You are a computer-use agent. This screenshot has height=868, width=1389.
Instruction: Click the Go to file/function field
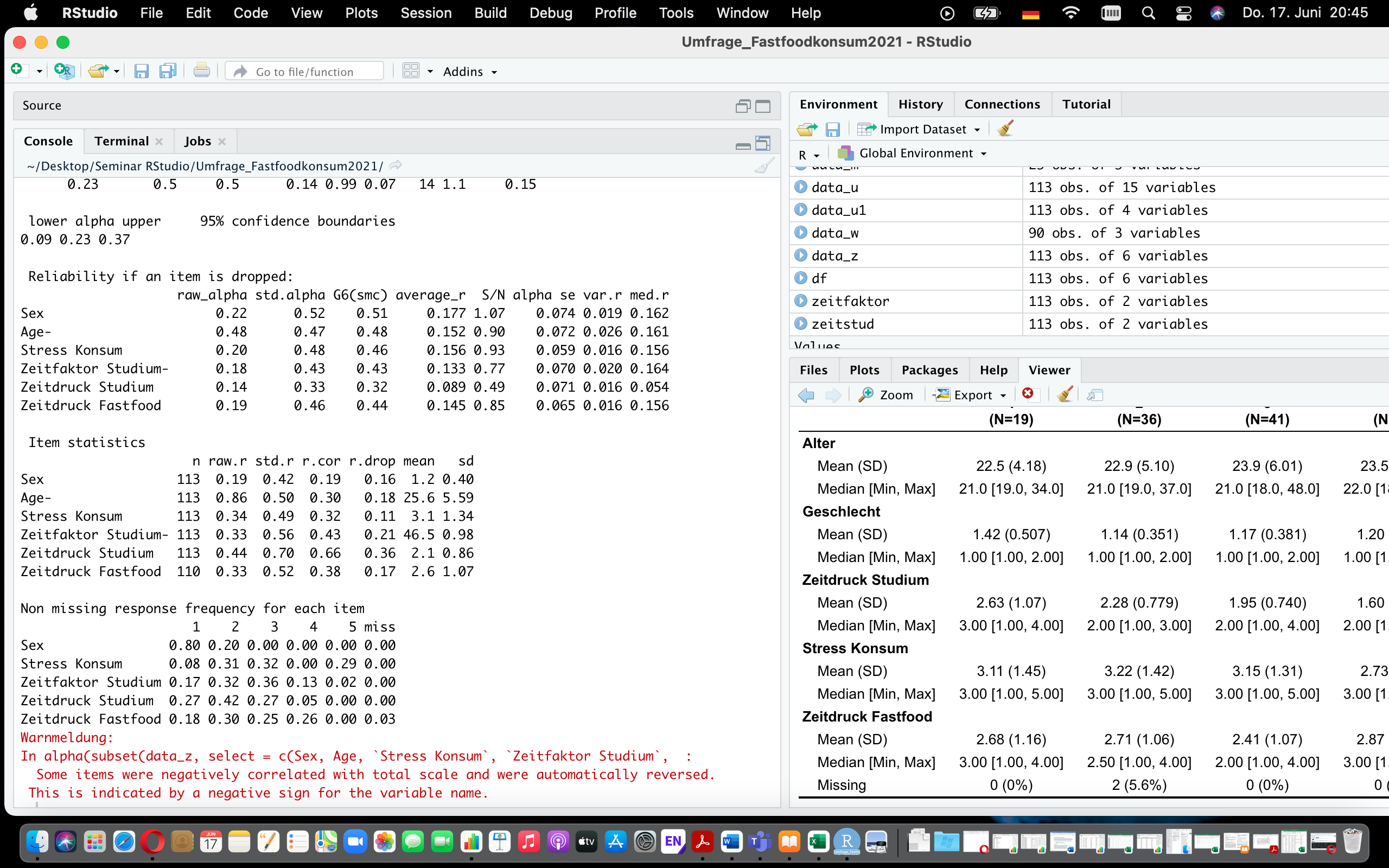[305, 71]
